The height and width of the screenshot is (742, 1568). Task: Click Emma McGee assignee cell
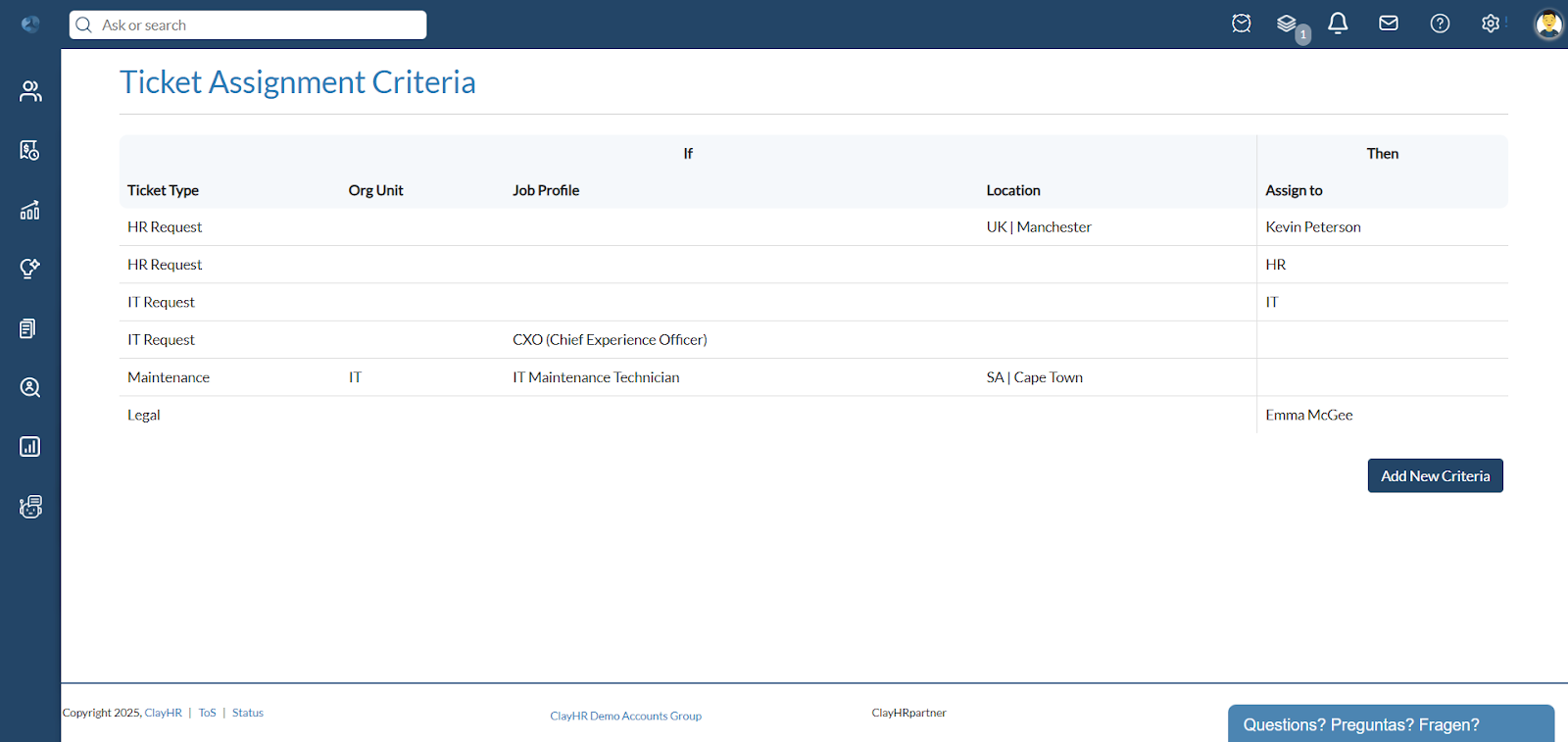pyautogui.click(x=1309, y=415)
